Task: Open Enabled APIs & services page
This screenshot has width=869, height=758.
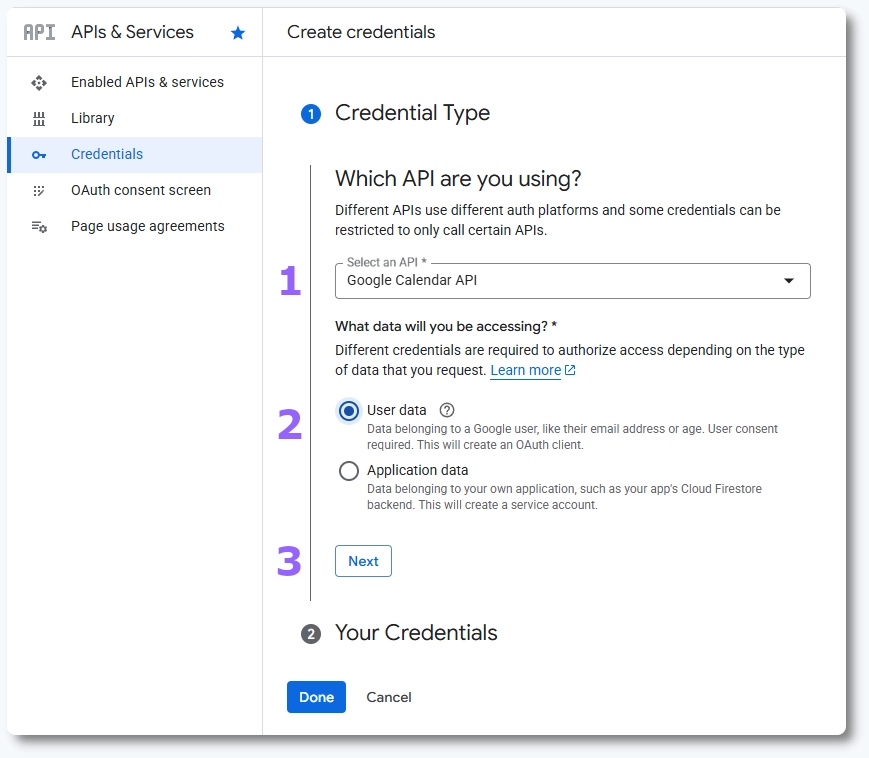Action: [x=147, y=82]
